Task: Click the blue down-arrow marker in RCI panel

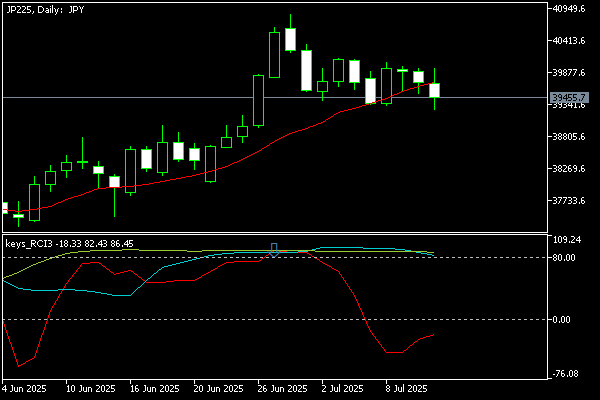Action: pos(274,250)
